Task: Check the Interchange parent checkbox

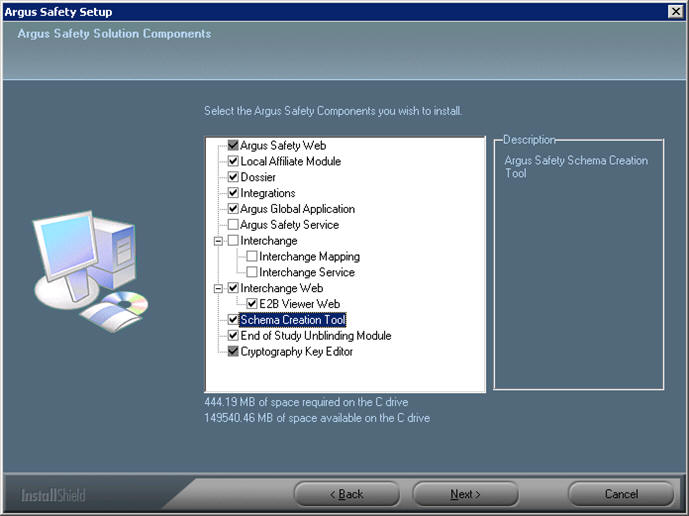Action: pos(233,240)
